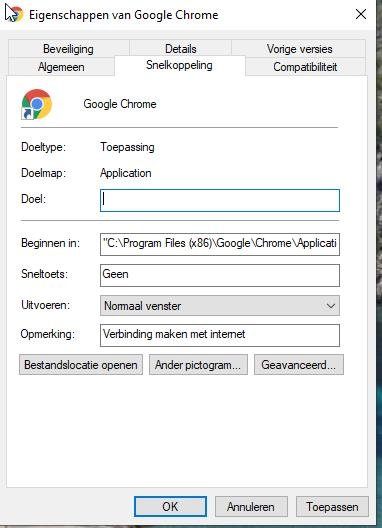
Task: Click into the Doel input field
Action: [220, 200]
